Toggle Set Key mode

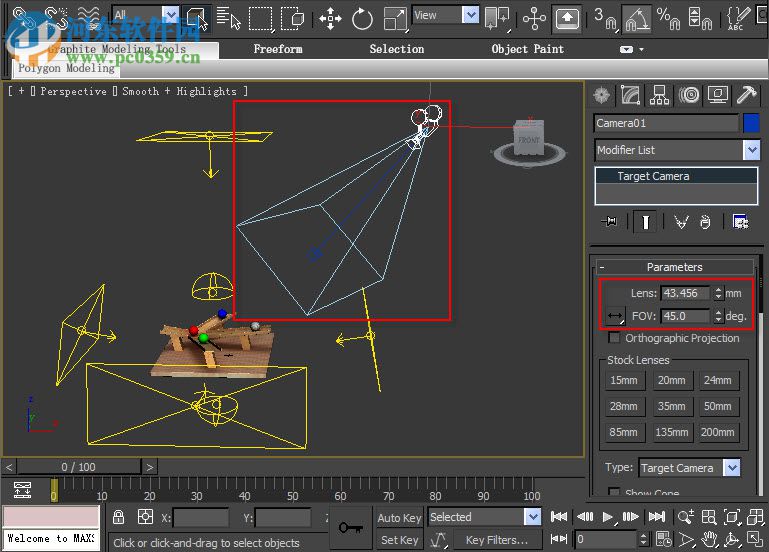[x=400, y=540]
